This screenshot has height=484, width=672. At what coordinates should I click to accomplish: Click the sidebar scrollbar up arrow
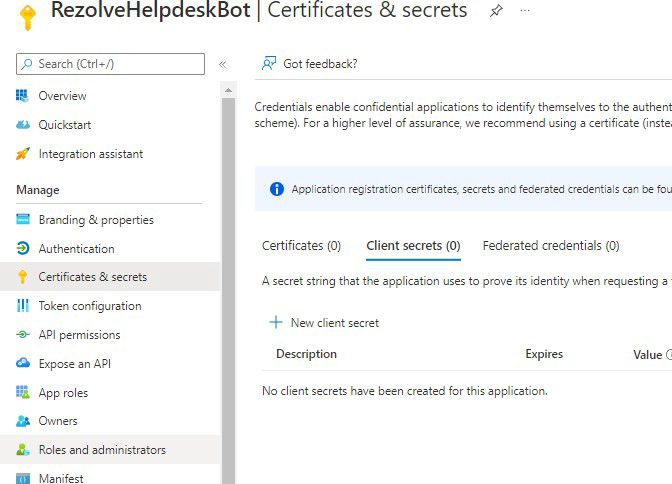tap(228, 90)
